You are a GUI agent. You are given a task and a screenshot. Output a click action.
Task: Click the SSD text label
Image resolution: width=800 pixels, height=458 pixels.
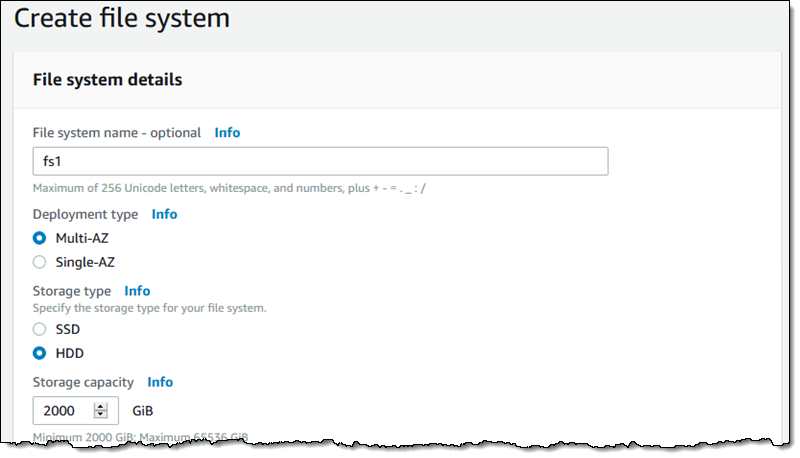tap(68, 329)
